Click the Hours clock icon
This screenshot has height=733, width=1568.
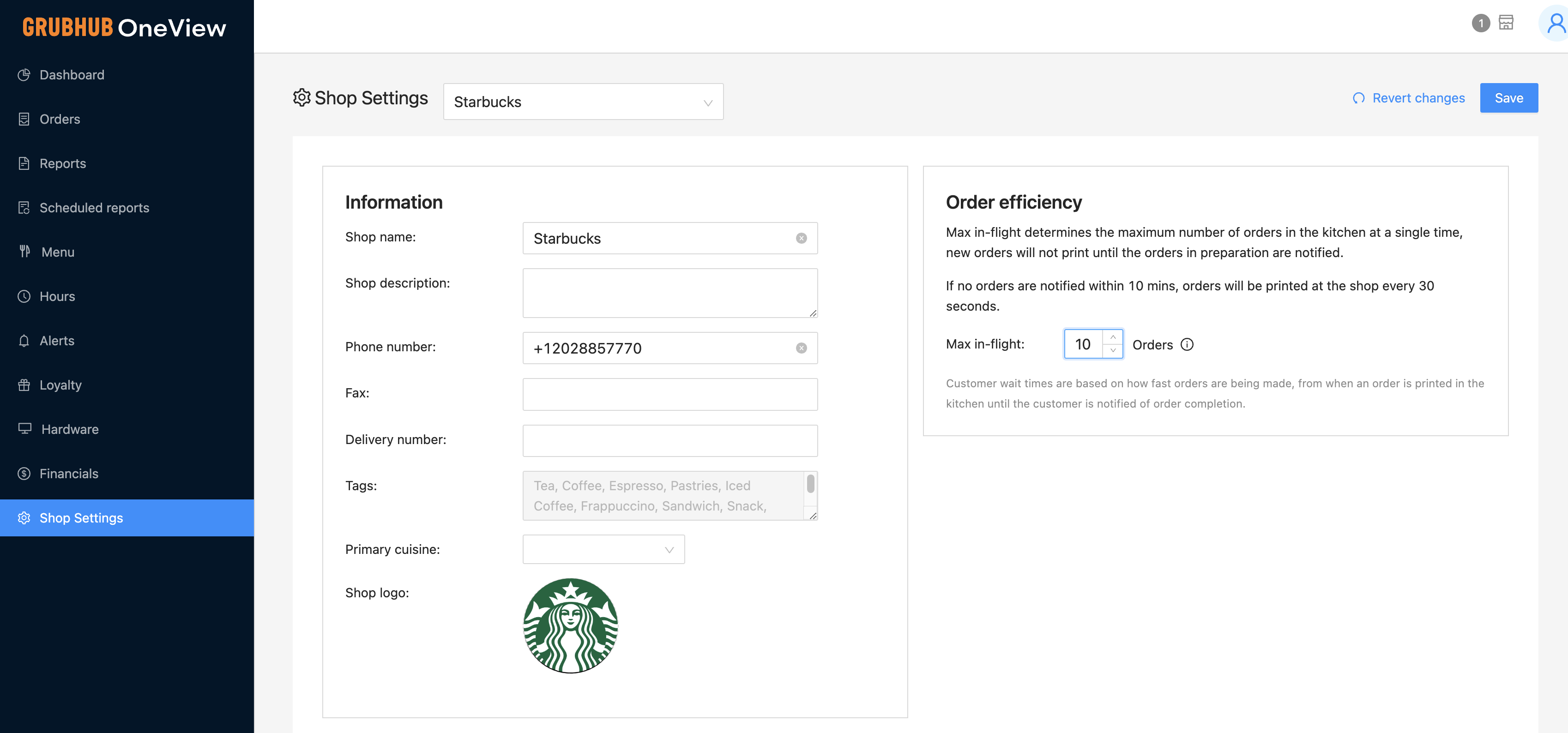pyautogui.click(x=24, y=296)
